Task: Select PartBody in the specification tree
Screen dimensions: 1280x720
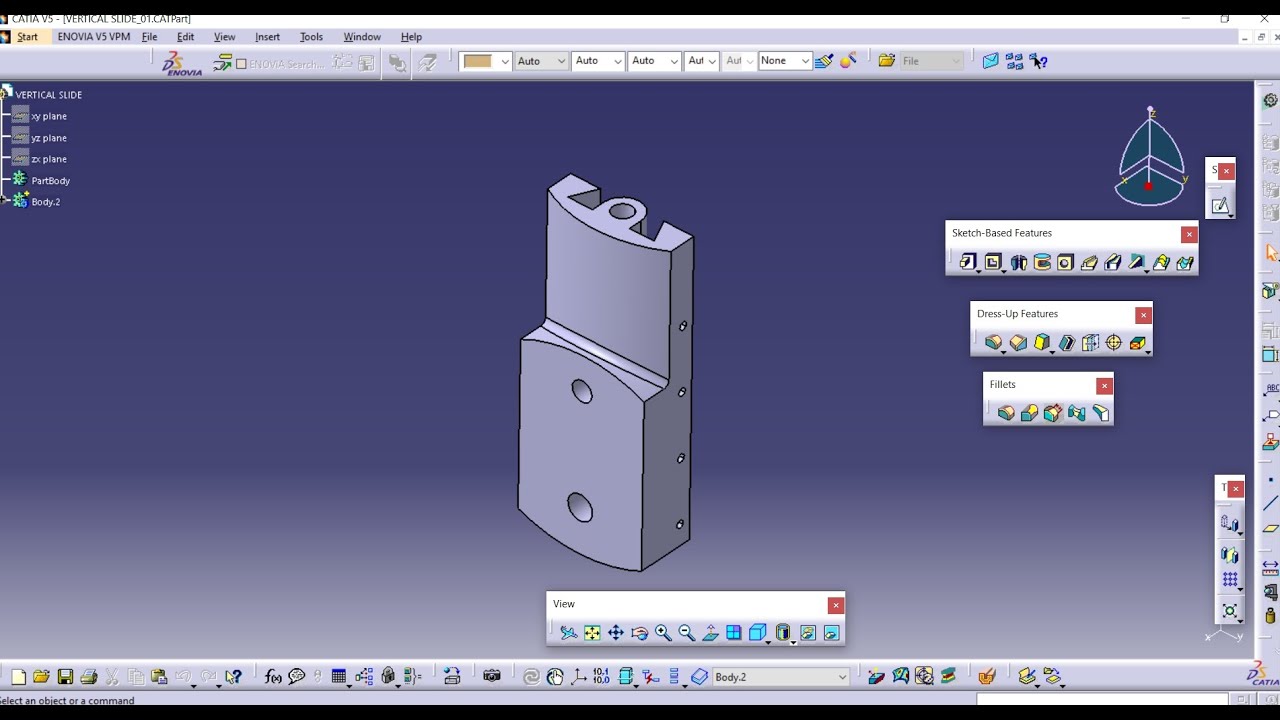Action: (50, 181)
